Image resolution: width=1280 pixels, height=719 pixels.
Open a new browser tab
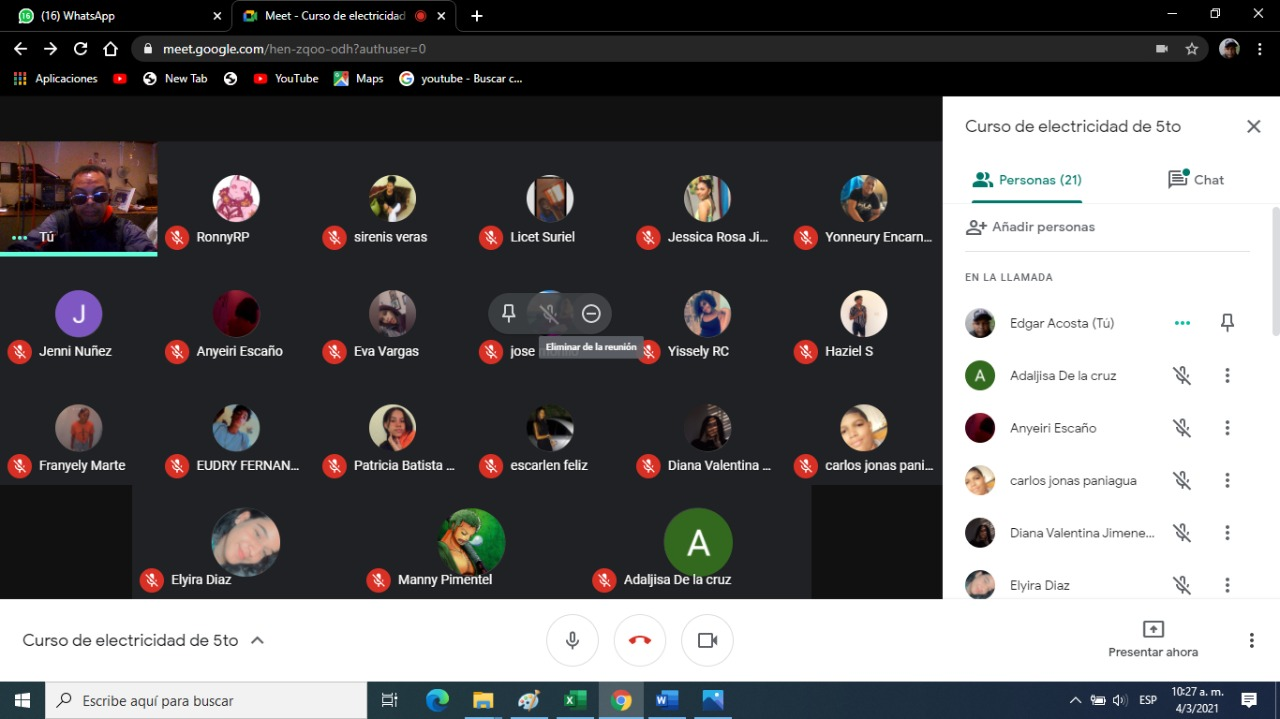point(477,16)
